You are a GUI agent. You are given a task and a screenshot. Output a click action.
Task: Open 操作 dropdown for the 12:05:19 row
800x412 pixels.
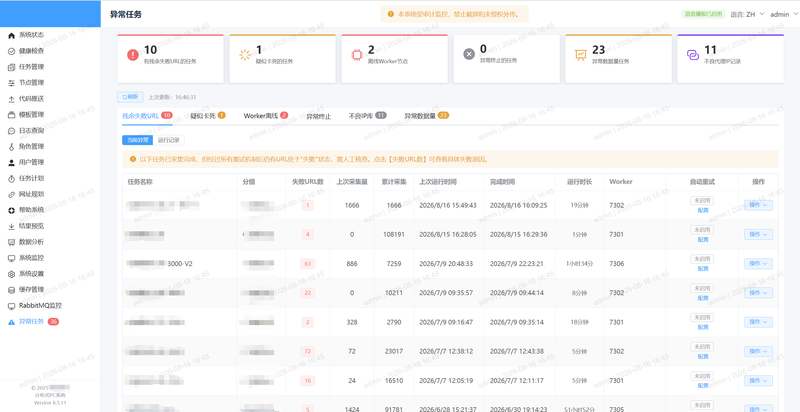pos(758,380)
